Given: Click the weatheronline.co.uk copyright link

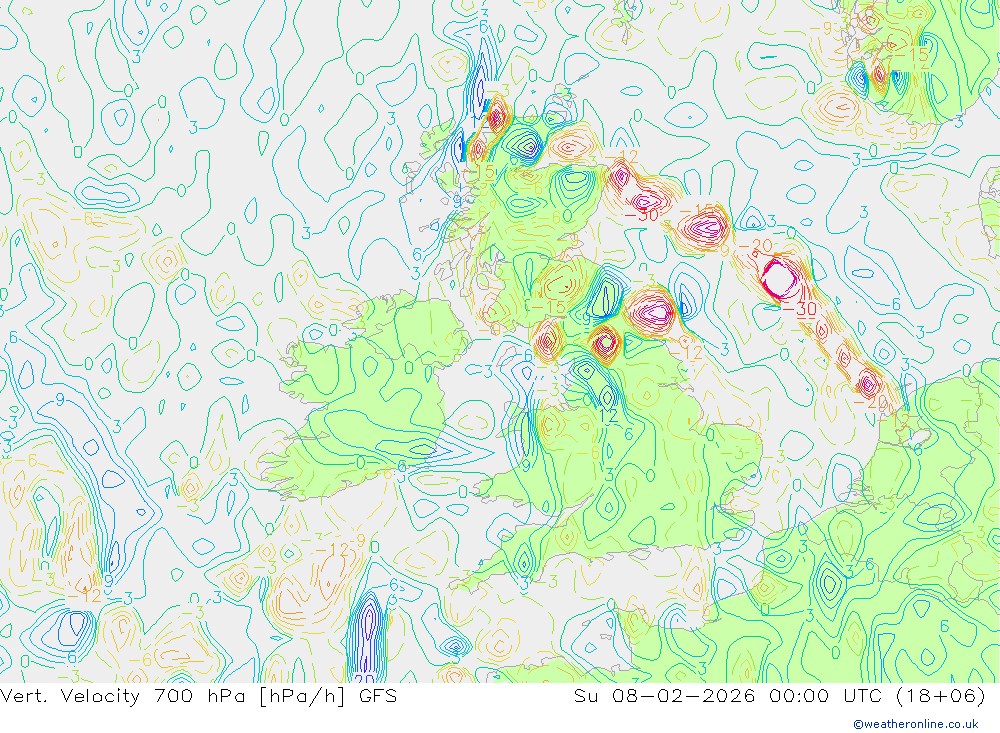Looking at the screenshot, I should pos(916,724).
